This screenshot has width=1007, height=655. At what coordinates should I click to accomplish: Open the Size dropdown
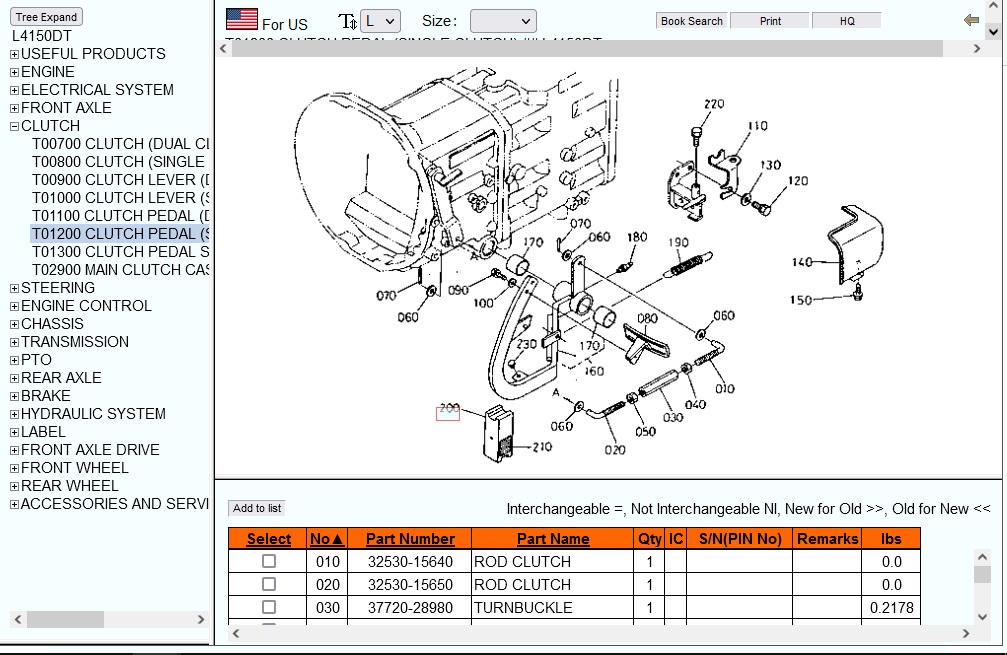[x=503, y=21]
